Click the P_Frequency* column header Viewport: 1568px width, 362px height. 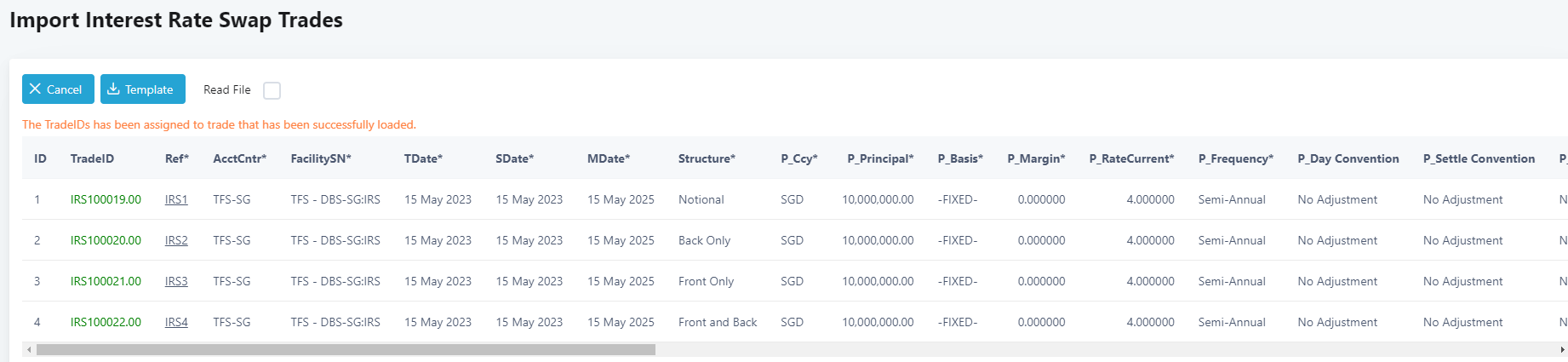1235,158
